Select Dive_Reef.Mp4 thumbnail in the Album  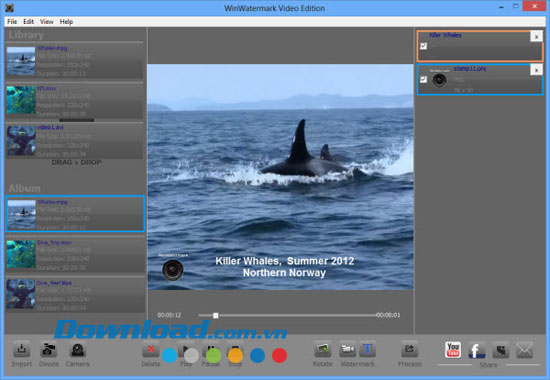(x=21, y=294)
